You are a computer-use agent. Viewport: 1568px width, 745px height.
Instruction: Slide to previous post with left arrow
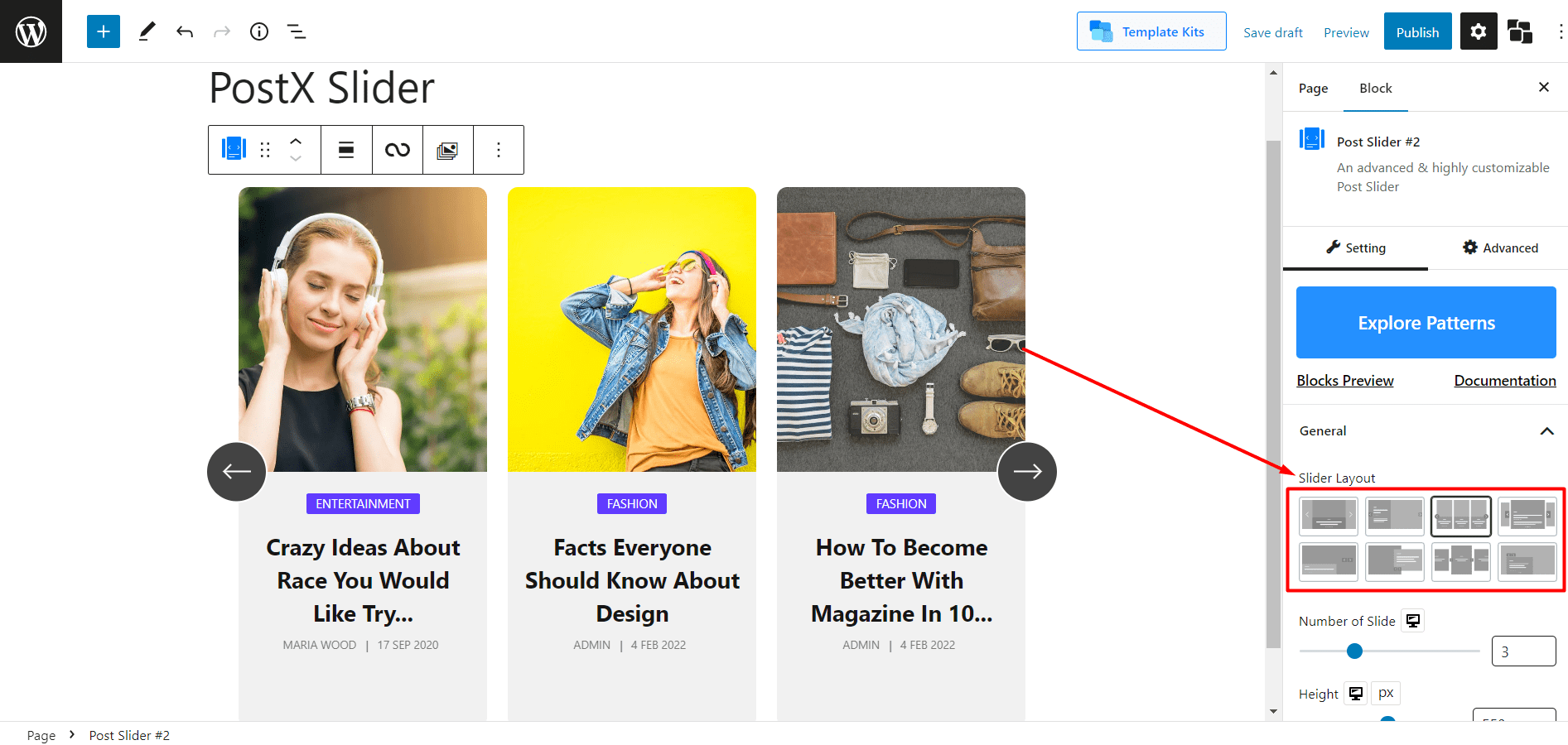[x=237, y=472]
